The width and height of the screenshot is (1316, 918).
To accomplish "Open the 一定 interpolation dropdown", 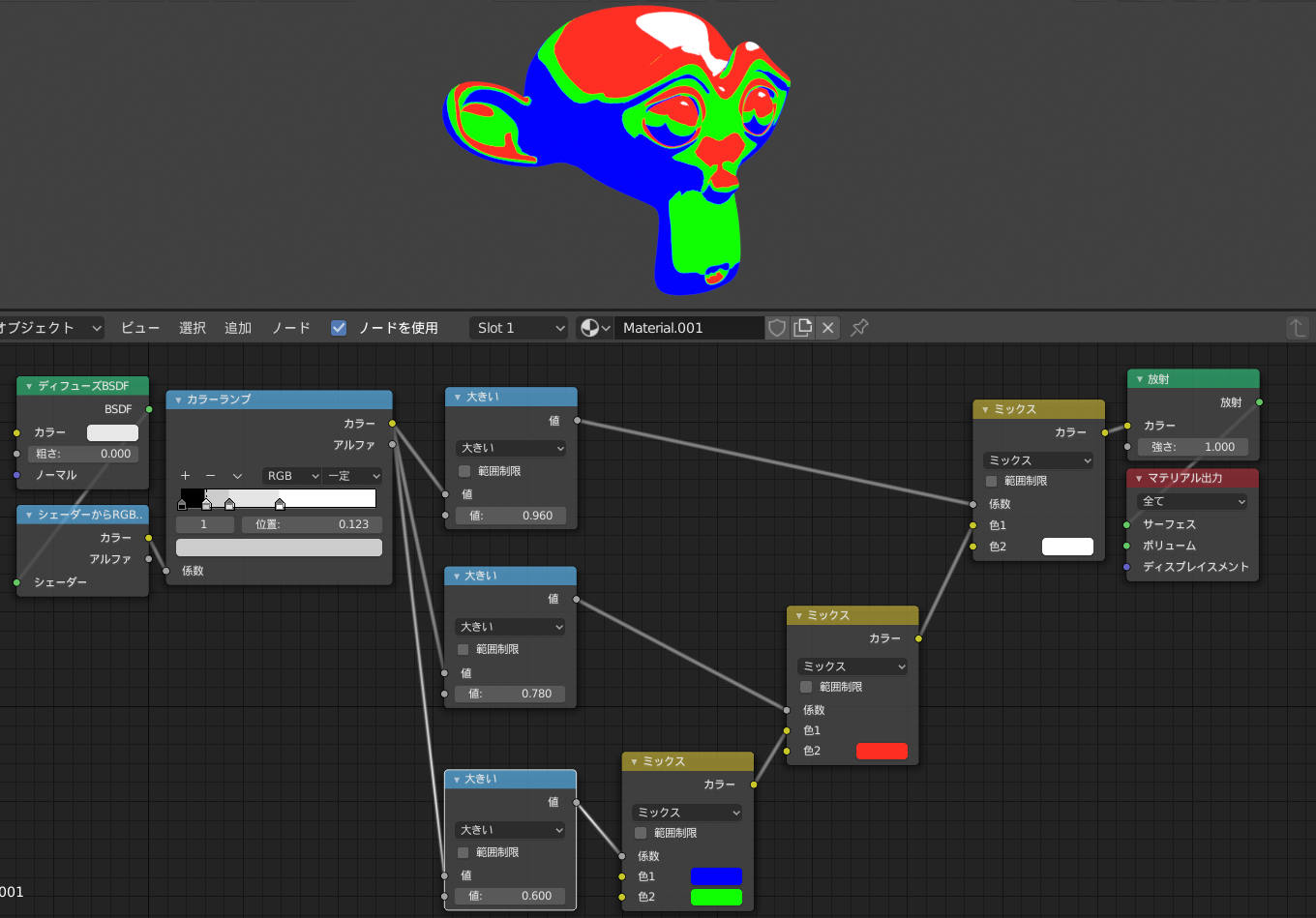I will pos(352,476).
